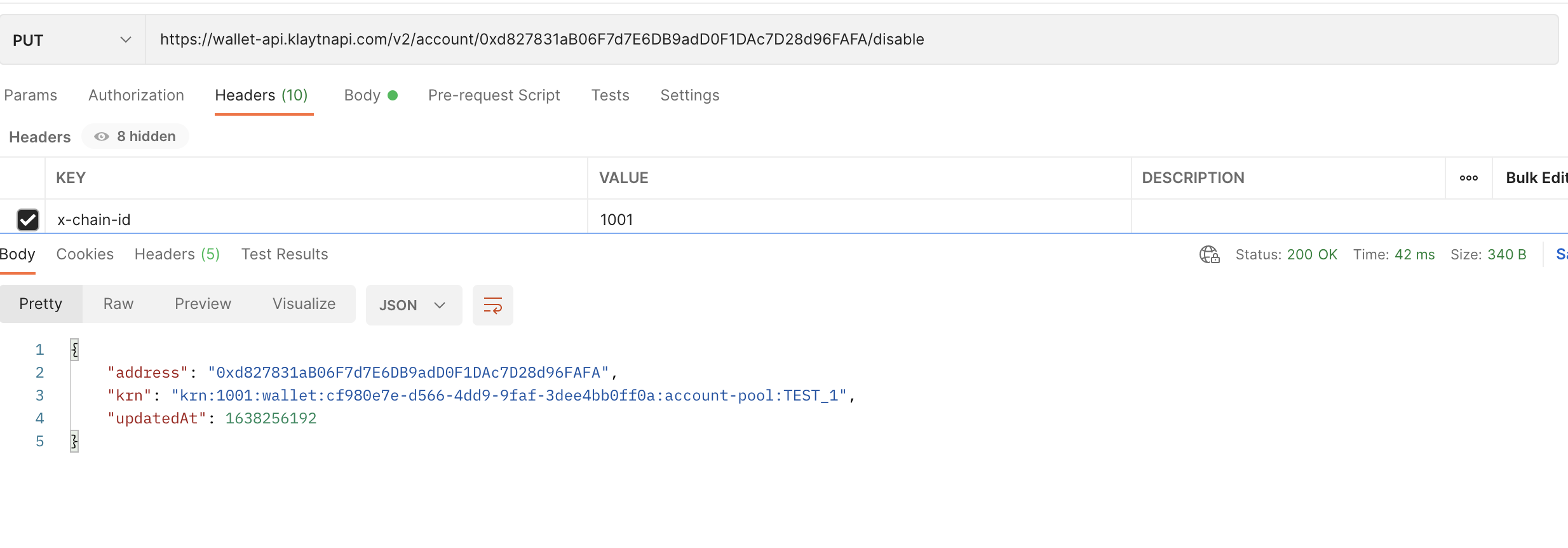Screen dimensions: 1568x548
Task: Open the Tests tab
Action: tap(610, 95)
